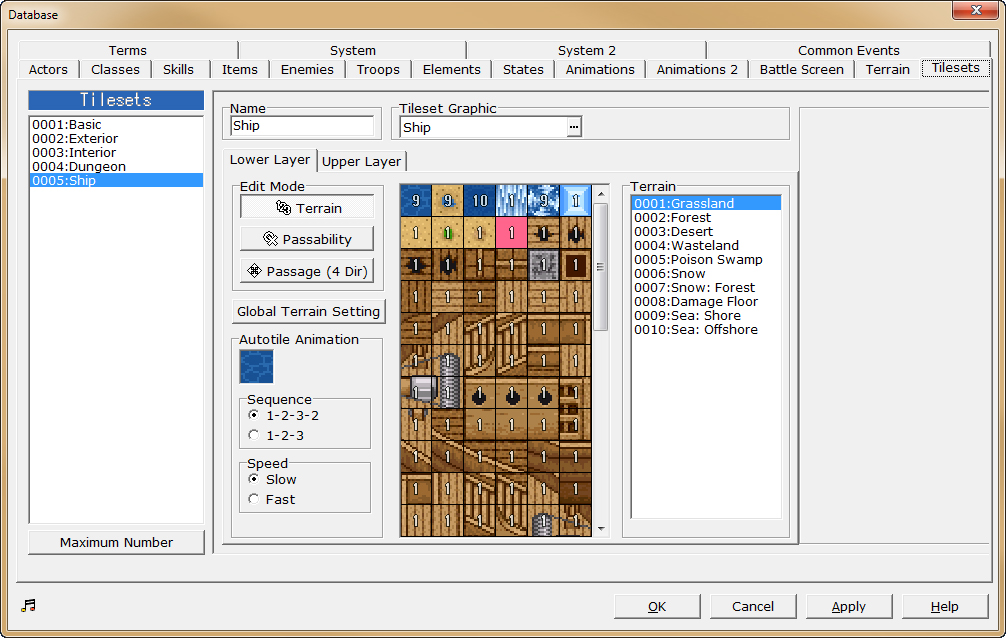Enable Fast autotile animation speed
This screenshot has height=638, width=1006.
pyautogui.click(x=253, y=497)
